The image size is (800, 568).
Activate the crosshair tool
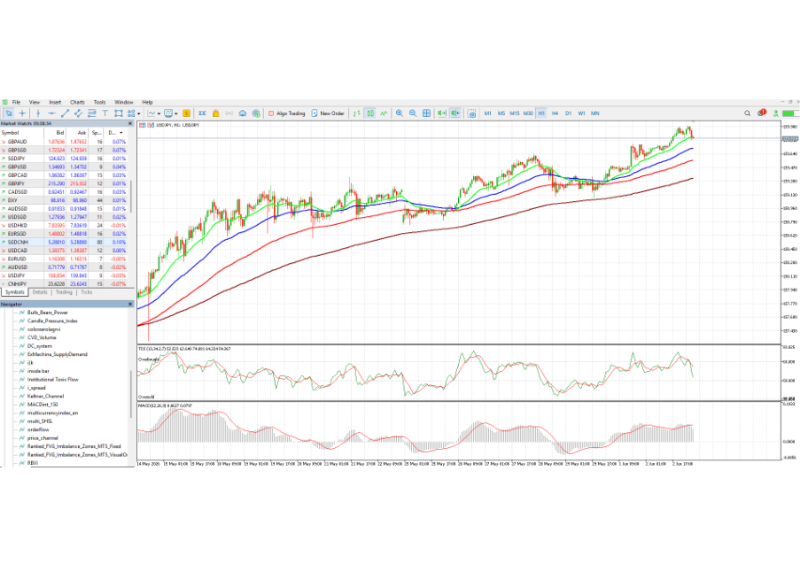(22, 113)
